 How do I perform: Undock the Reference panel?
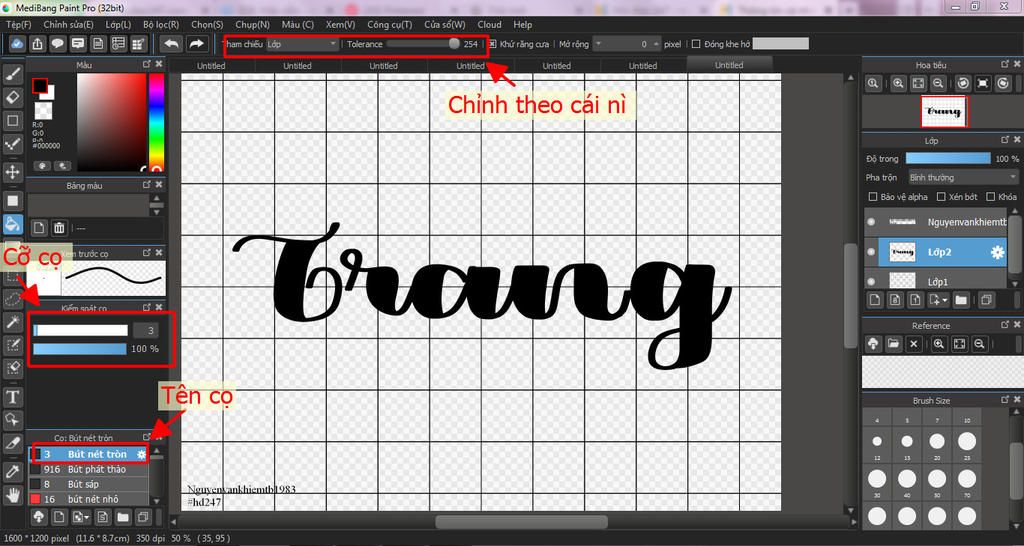click(x=1004, y=325)
